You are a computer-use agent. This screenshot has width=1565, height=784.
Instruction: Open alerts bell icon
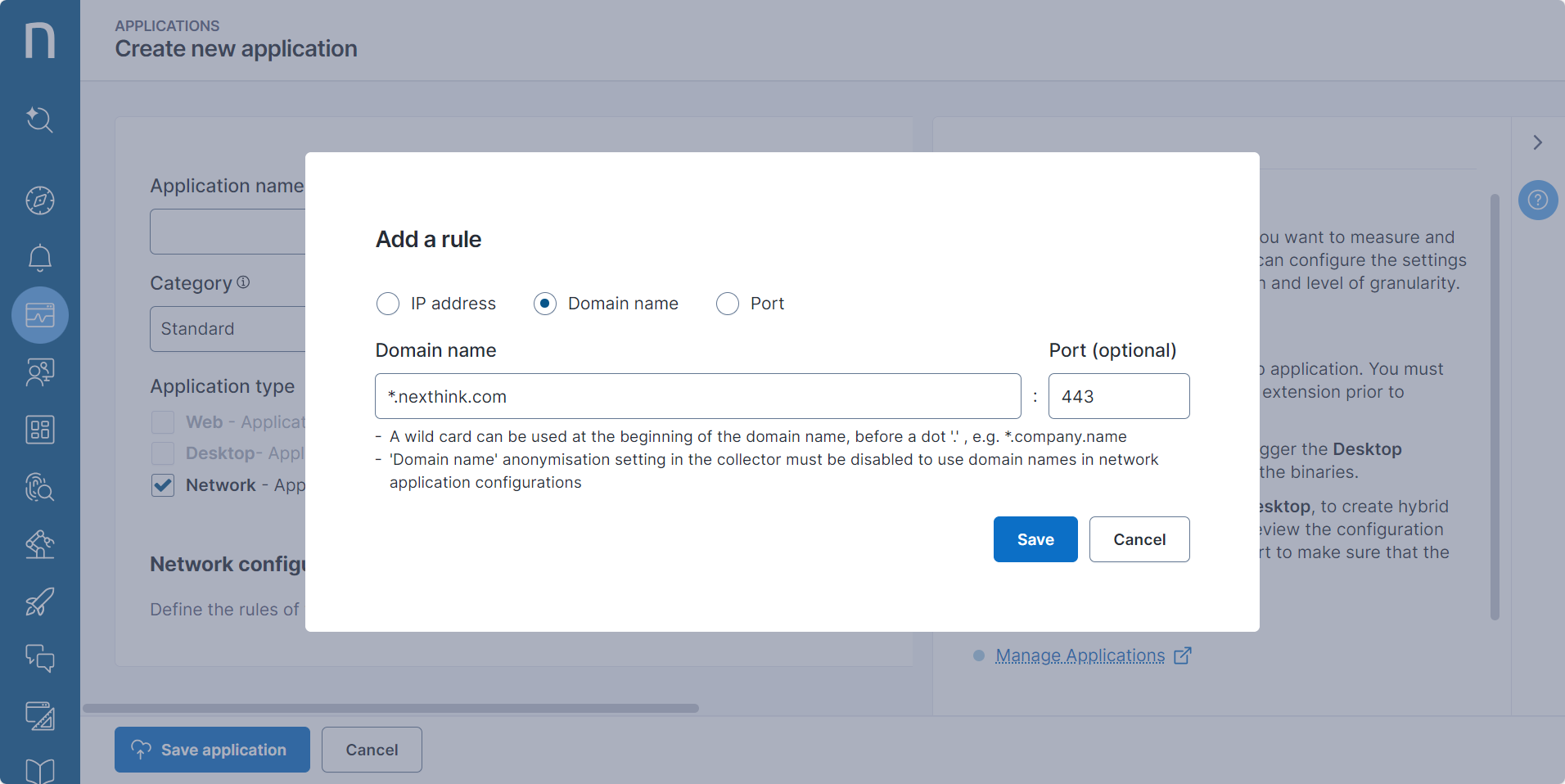coord(39,259)
